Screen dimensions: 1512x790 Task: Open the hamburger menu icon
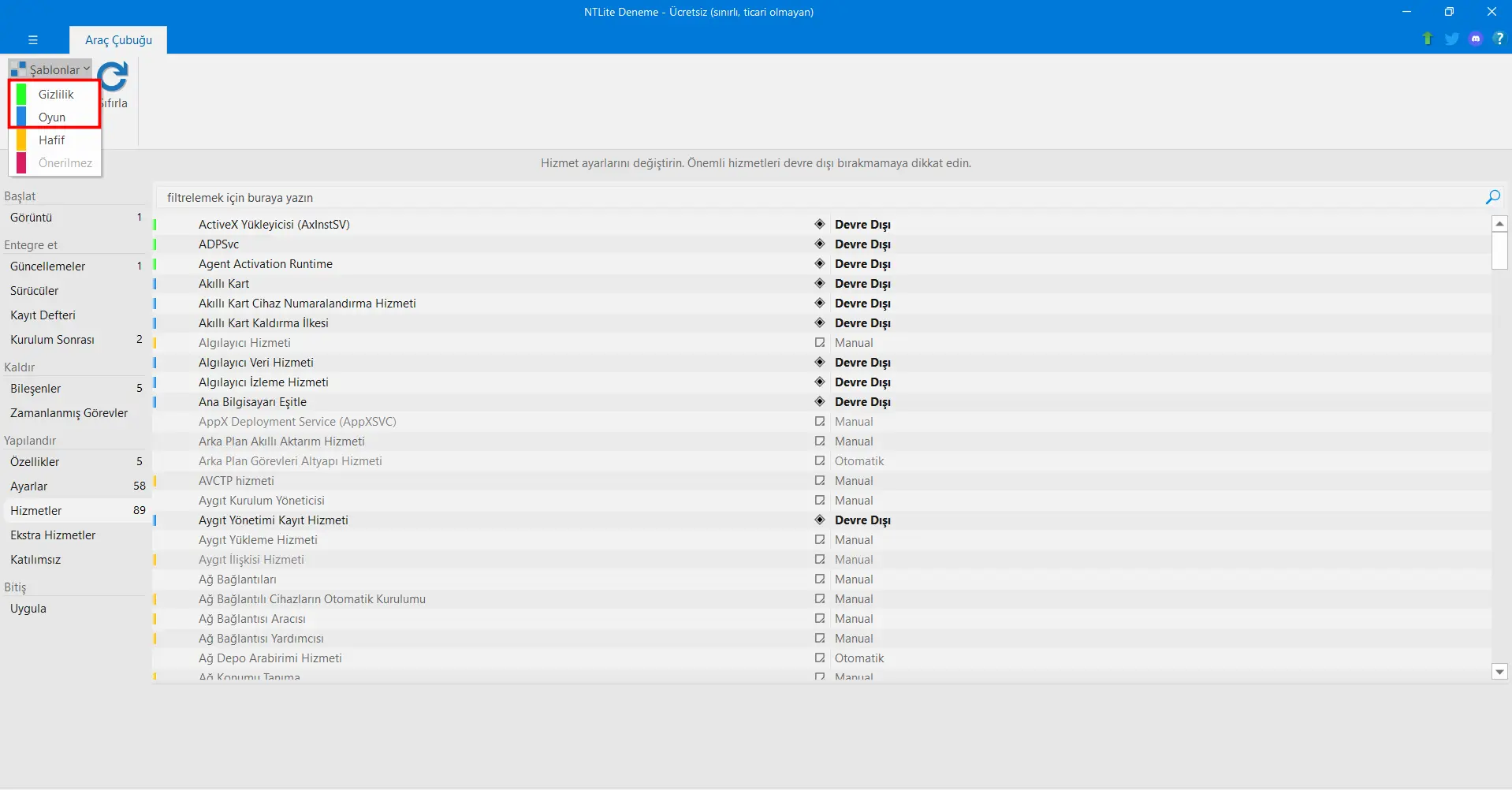pos(33,39)
